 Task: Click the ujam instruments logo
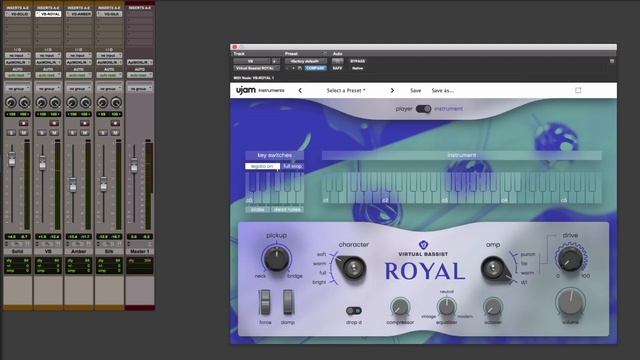[260, 90]
